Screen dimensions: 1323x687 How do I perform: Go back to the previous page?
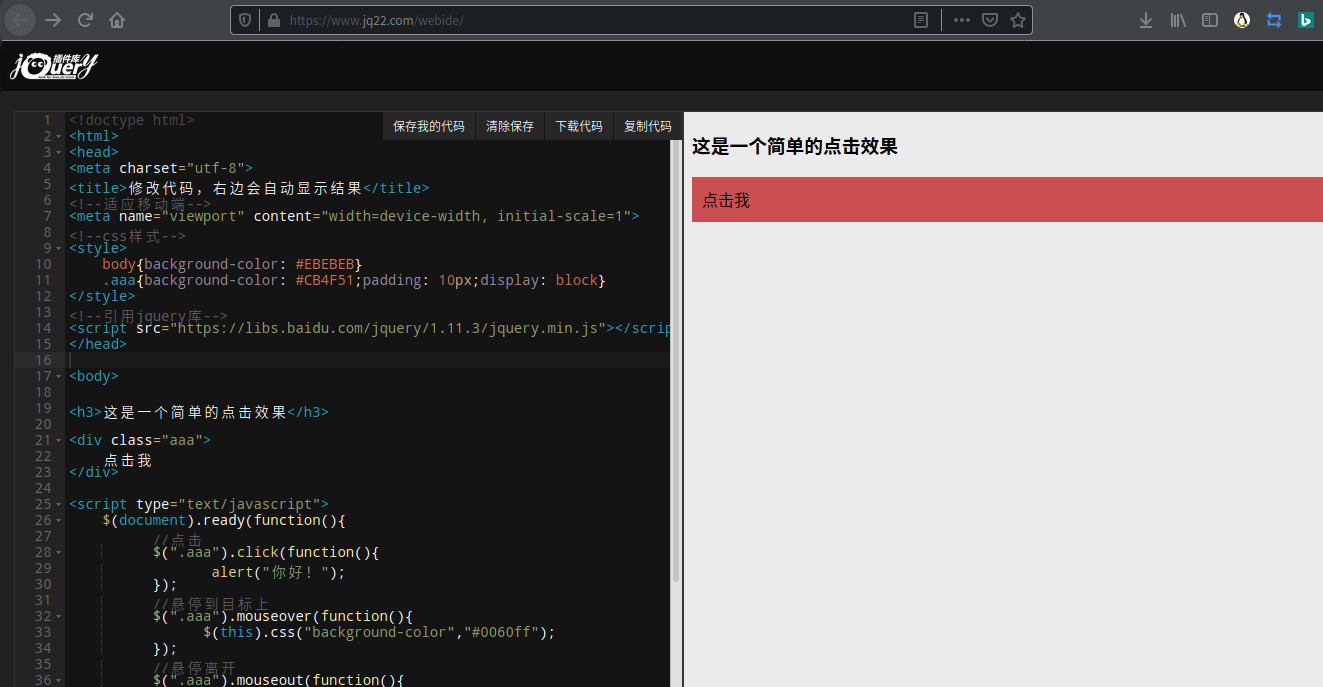tap(20, 20)
